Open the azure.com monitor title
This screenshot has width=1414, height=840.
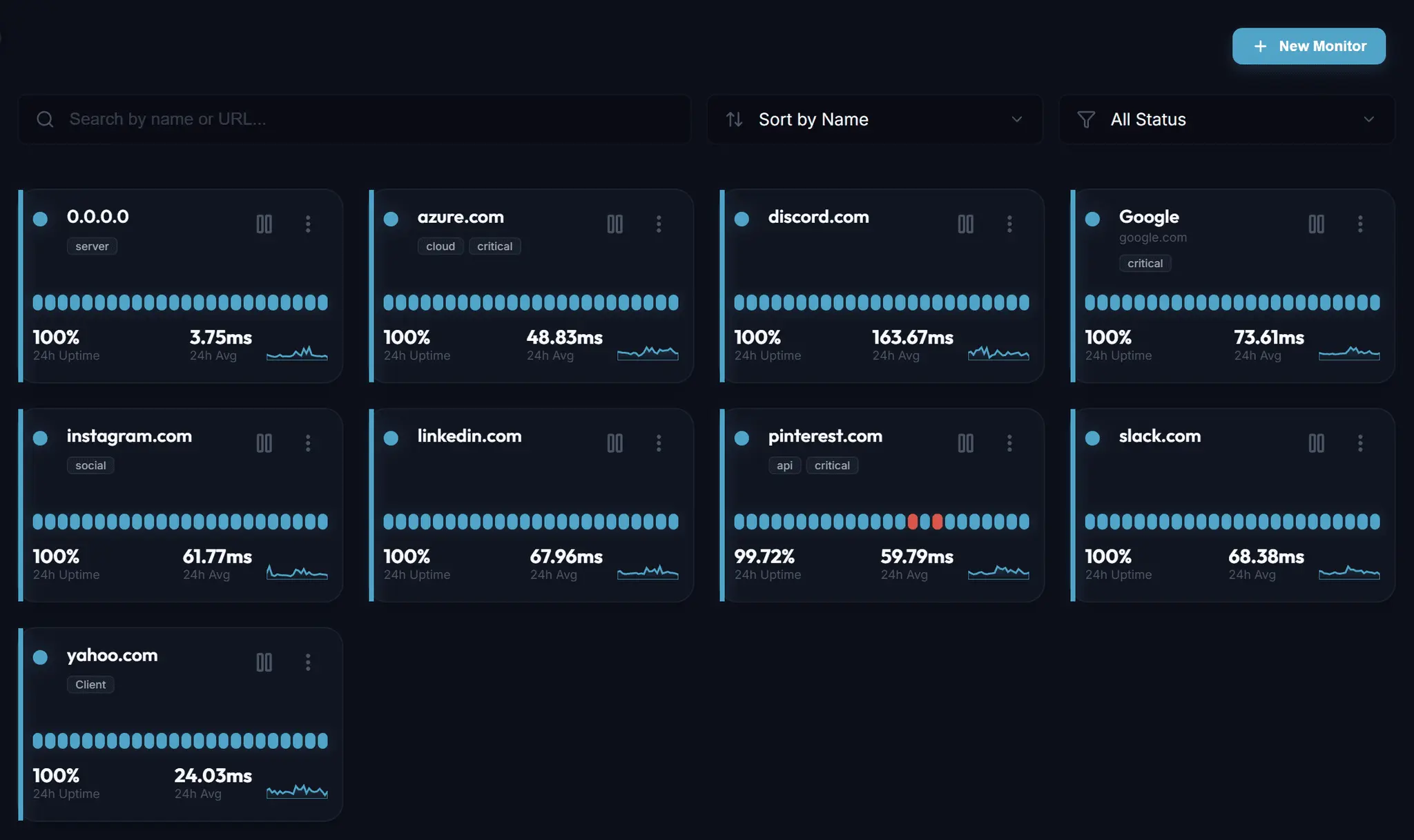click(461, 217)
